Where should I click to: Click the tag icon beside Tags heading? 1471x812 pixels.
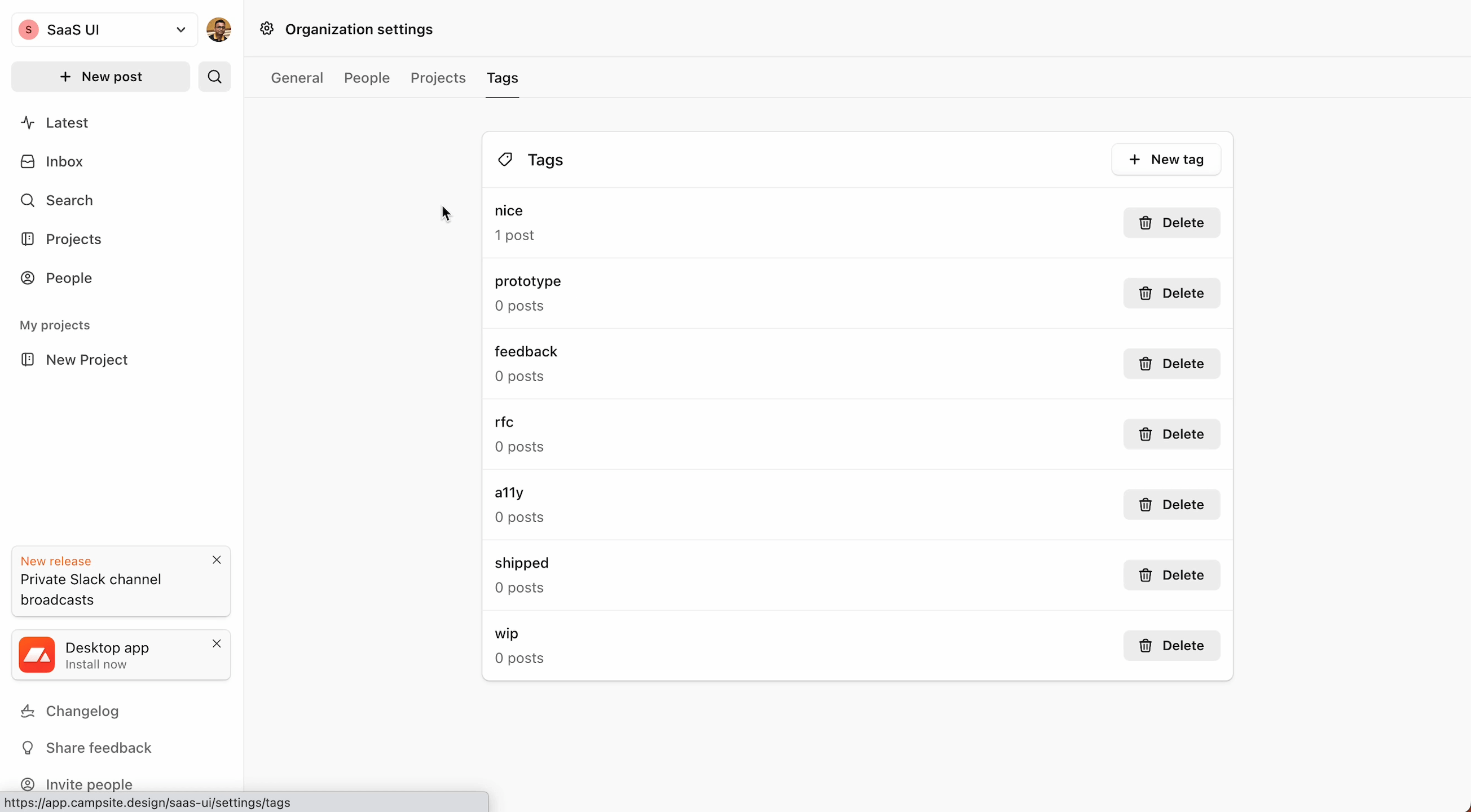(x=505, y=160)
